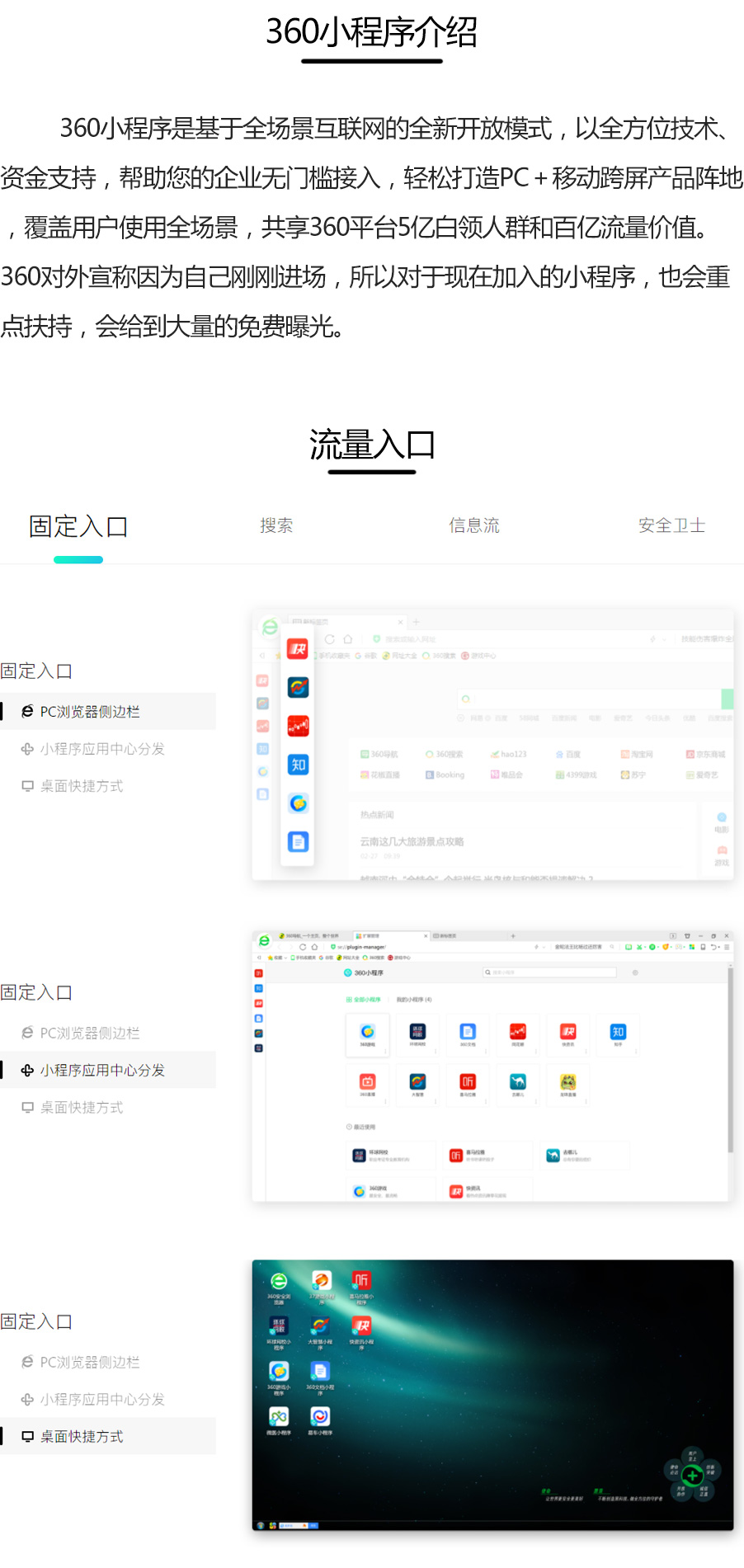Click yellow 360游戏 icon in enlarged sidebar panel

pyautogui.click(x=298, y=803)
